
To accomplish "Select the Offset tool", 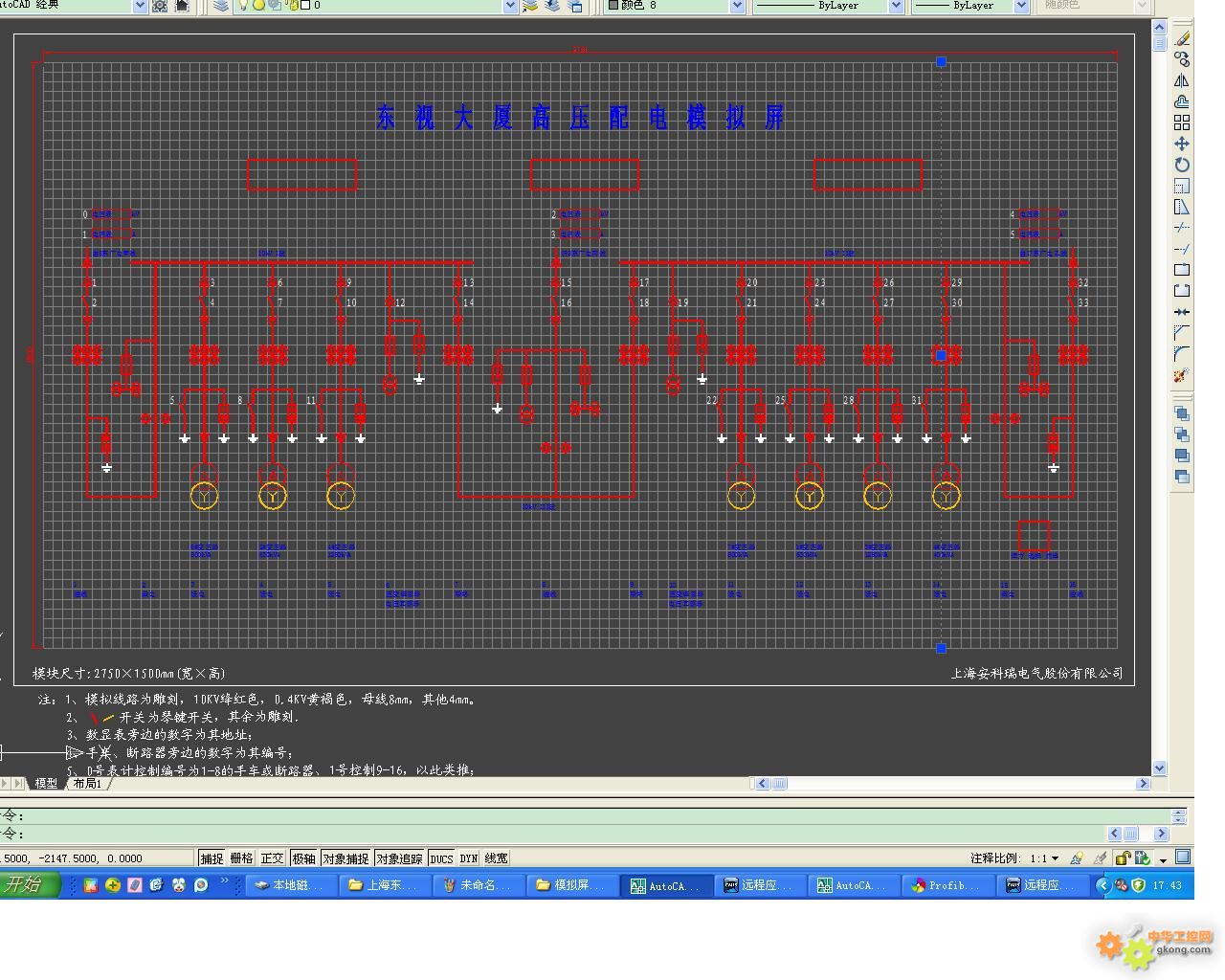I will pos(1182,101).
